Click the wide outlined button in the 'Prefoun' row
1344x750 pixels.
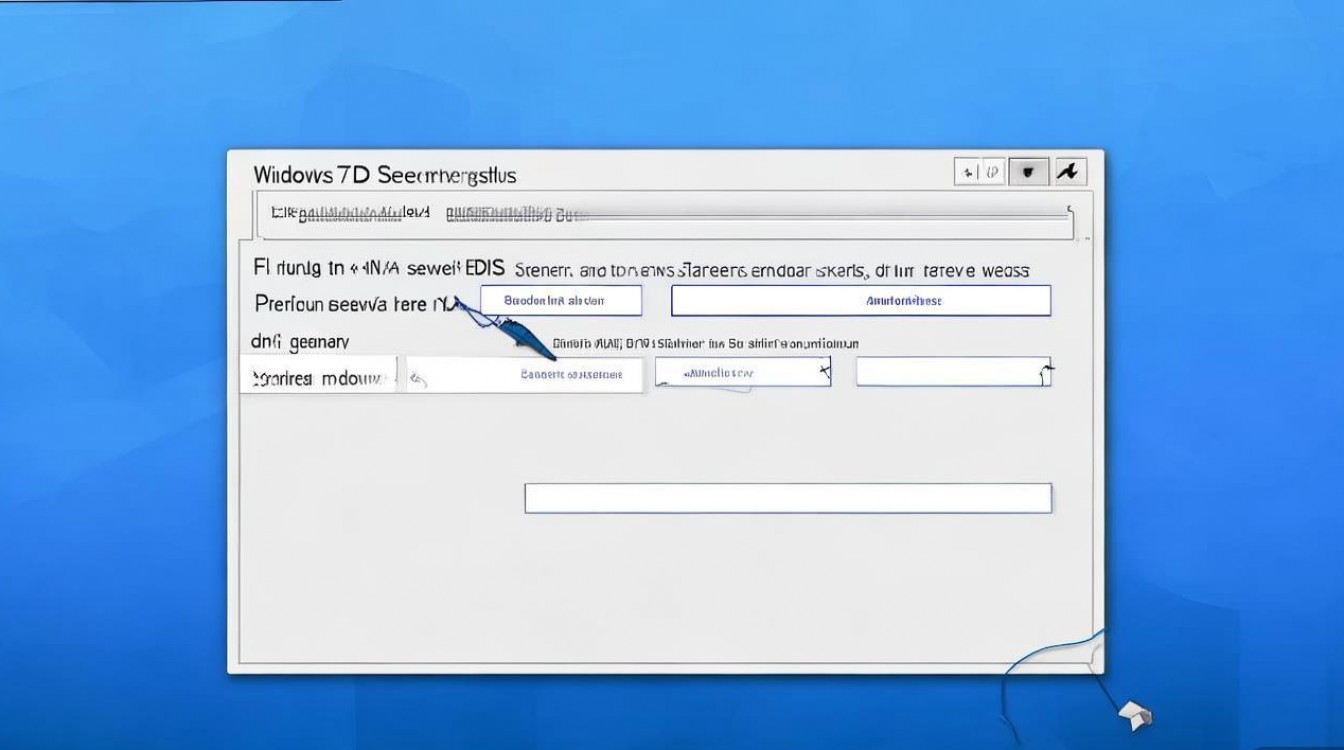861,300
